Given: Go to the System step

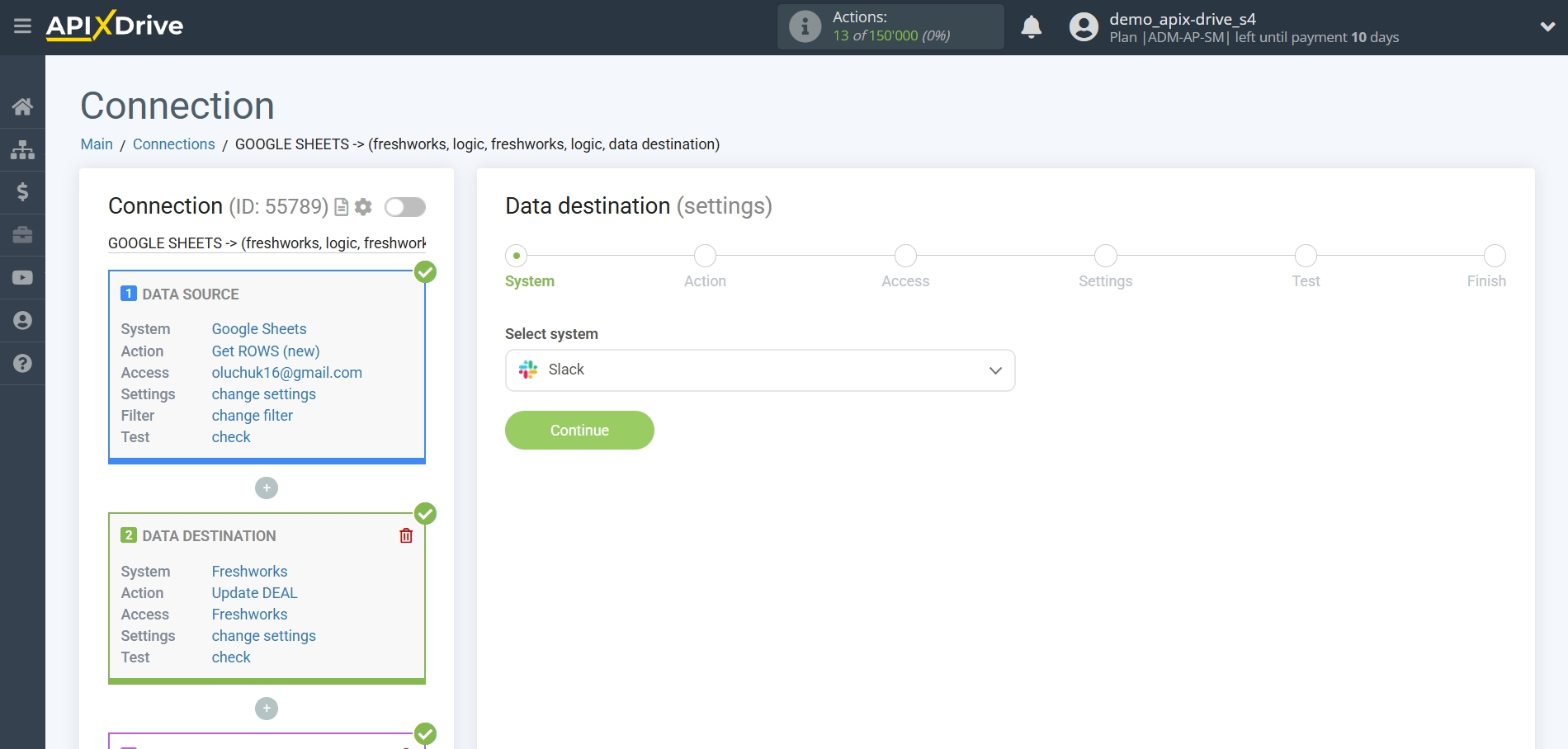Looking at the screenshot, I should tap(517, 256).
